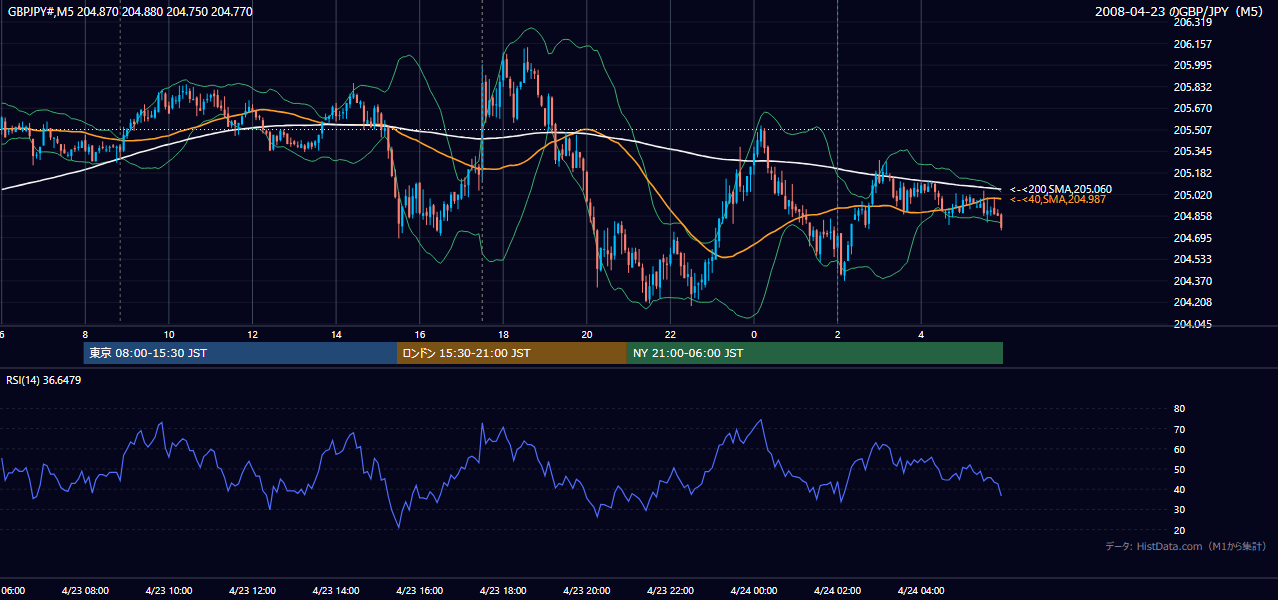Click the 4/24 00:00 time axis label
Image resolution: width=1278 pixels, height=600 pixels.
coord(754,590)
